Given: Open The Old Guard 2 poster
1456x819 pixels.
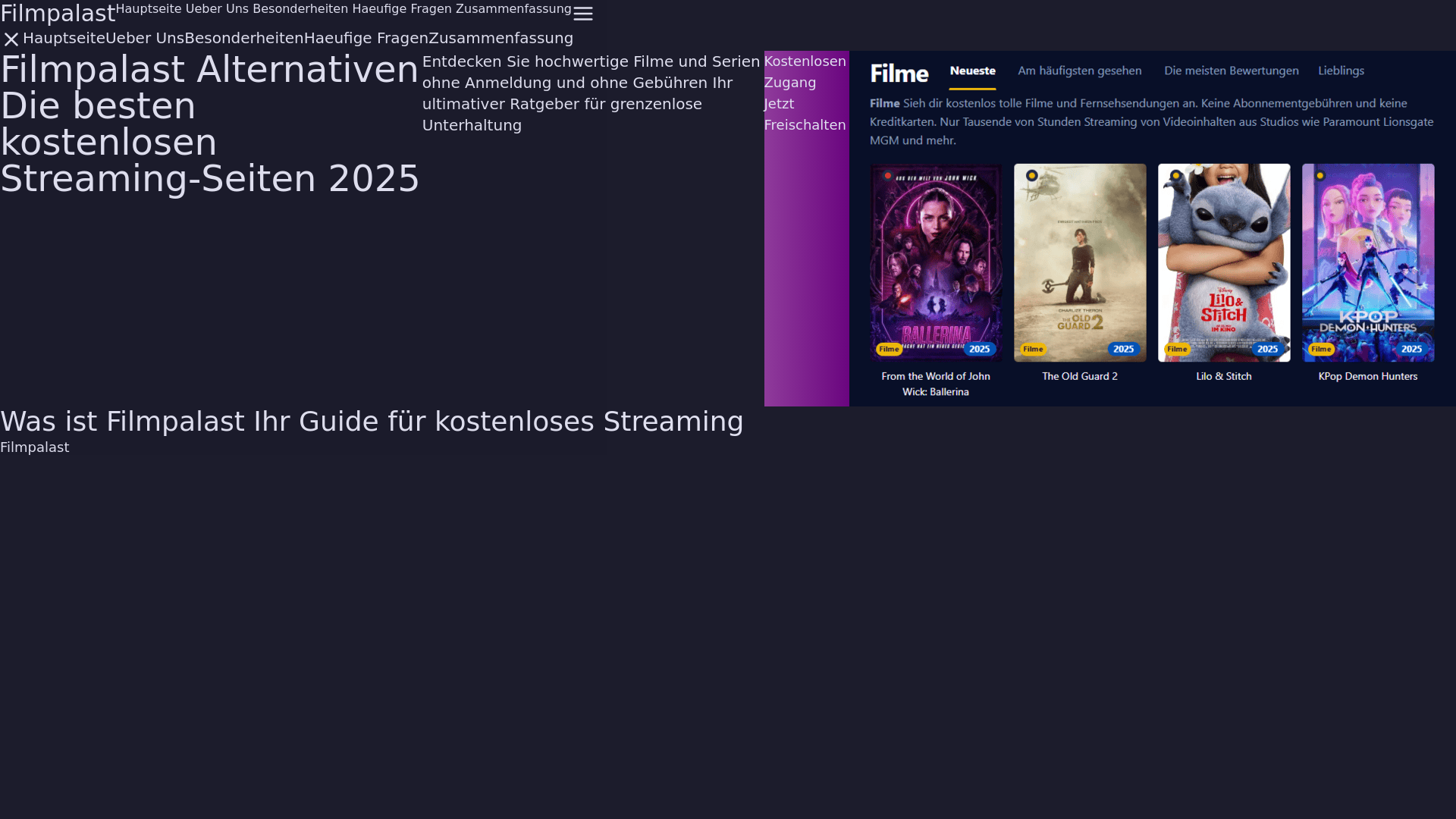Looking at the screenshot, I should [1080, 262].
